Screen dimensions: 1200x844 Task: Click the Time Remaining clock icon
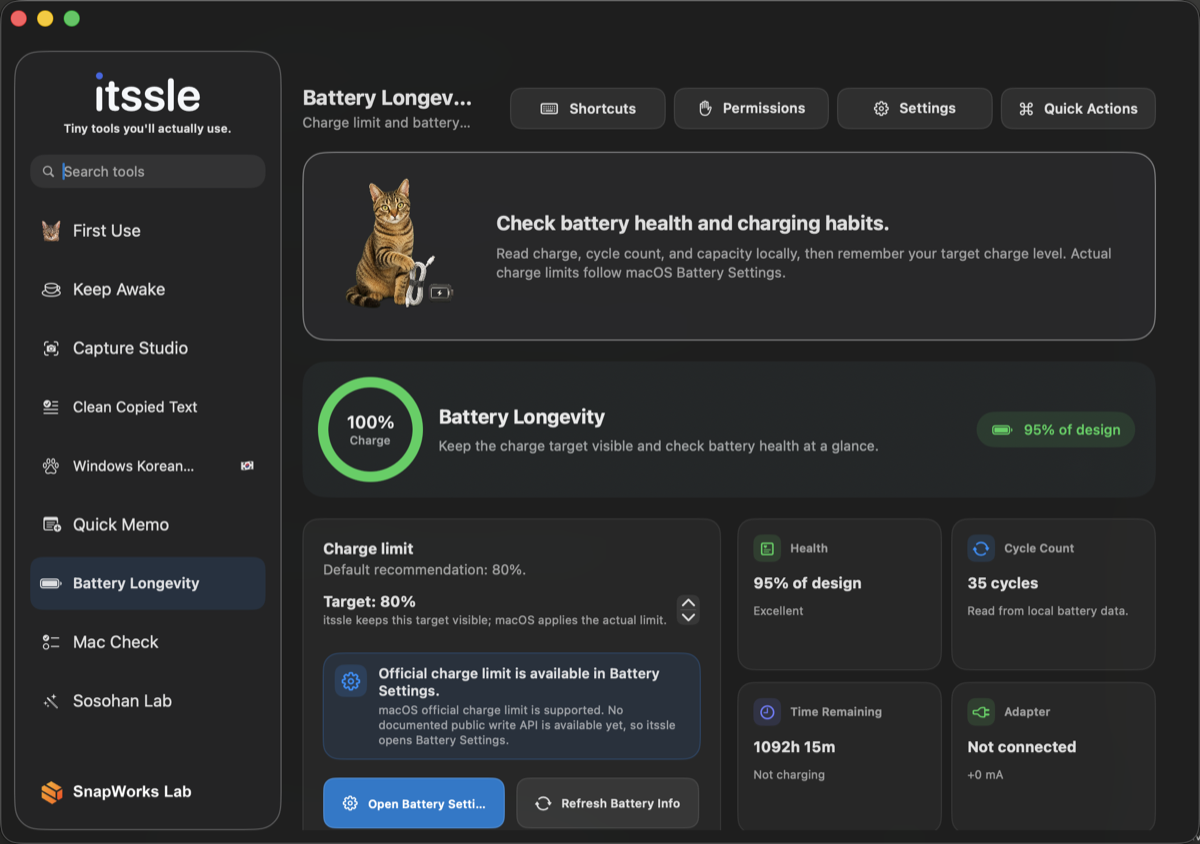(x=767, y=712)
